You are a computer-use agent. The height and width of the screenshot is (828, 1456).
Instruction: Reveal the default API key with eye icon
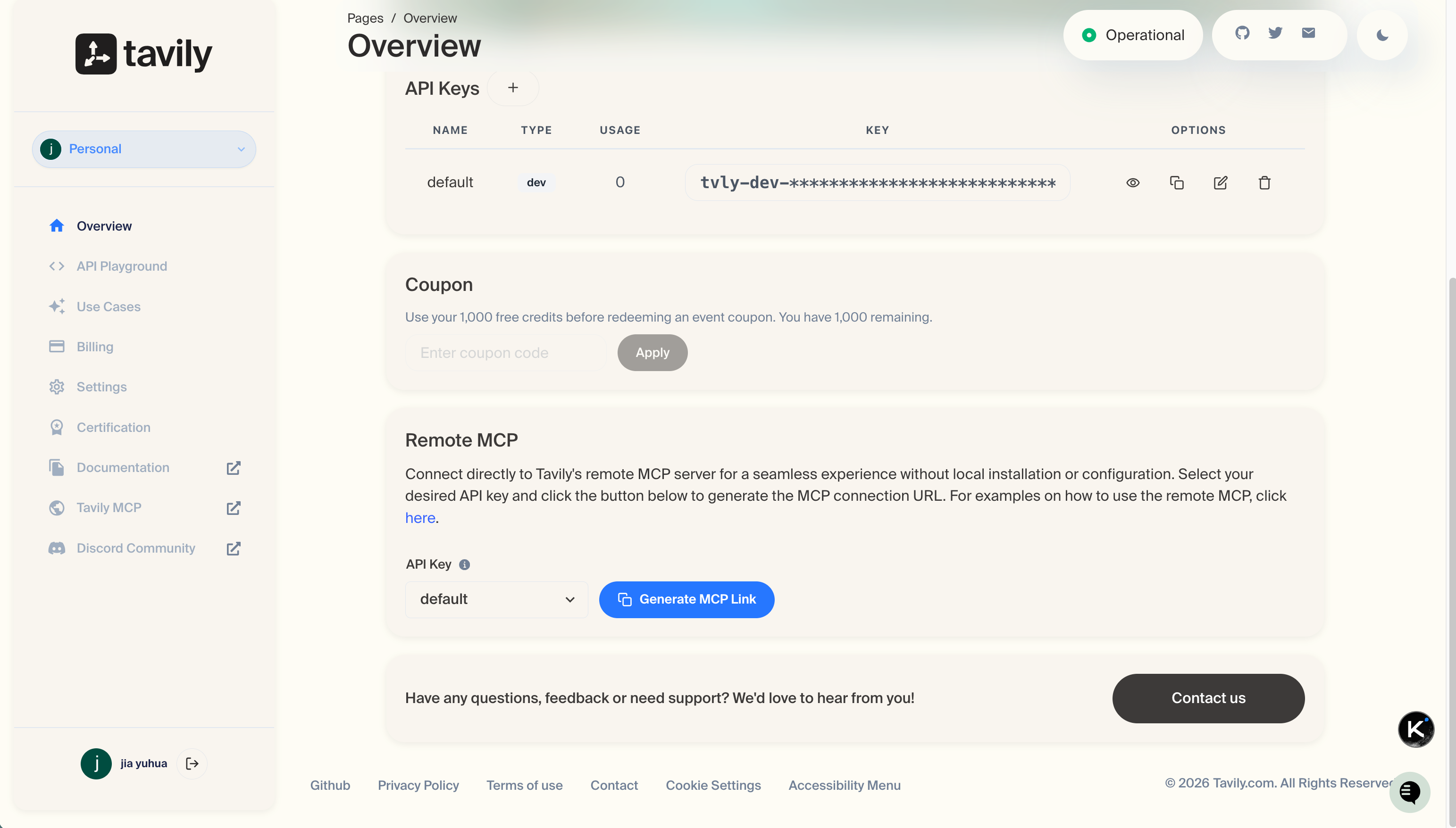click(1133, 182)
